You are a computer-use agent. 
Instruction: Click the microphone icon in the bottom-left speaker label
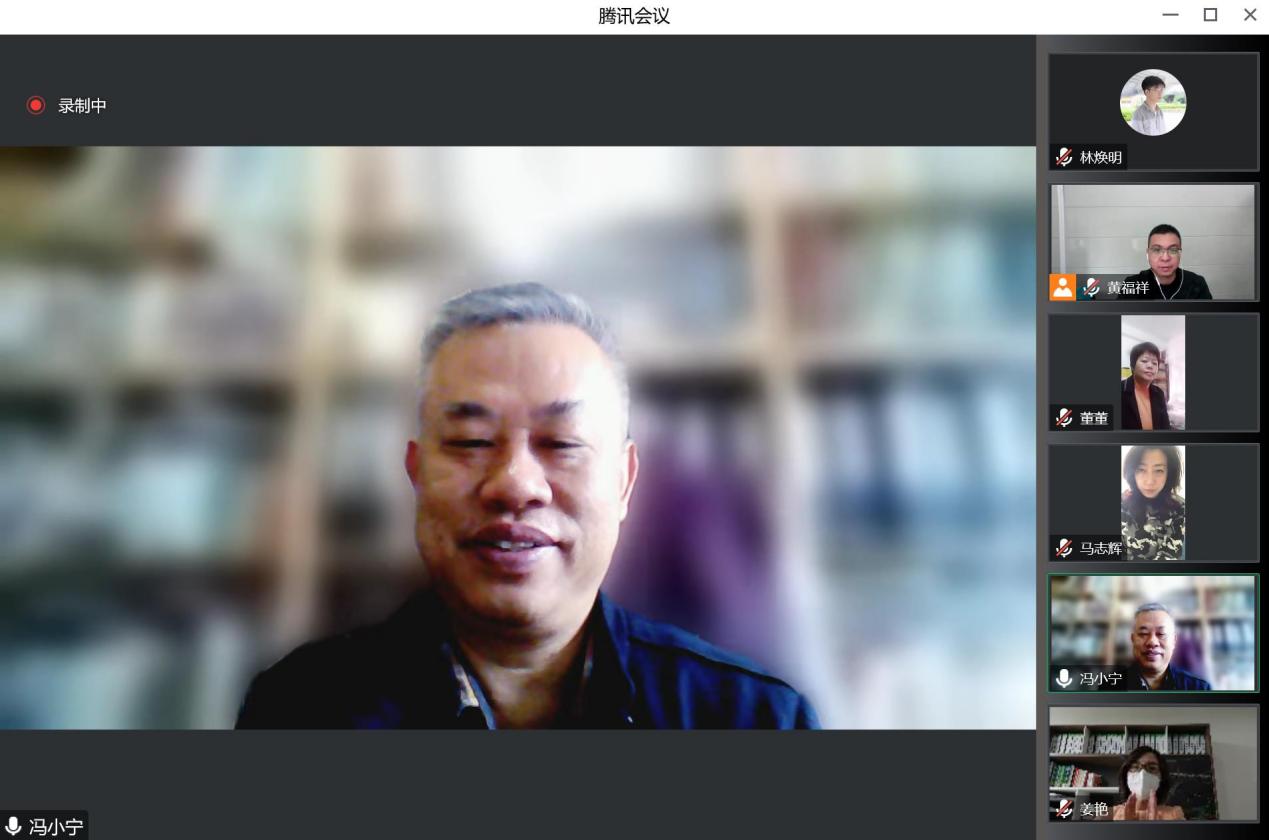coord(14,826)
